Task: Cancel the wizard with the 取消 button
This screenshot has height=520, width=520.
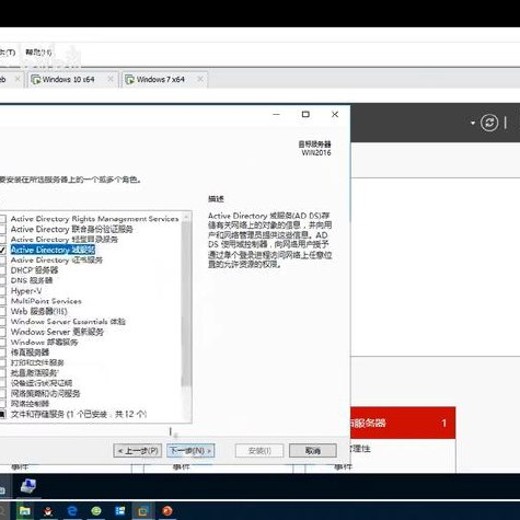Action: 313,451
